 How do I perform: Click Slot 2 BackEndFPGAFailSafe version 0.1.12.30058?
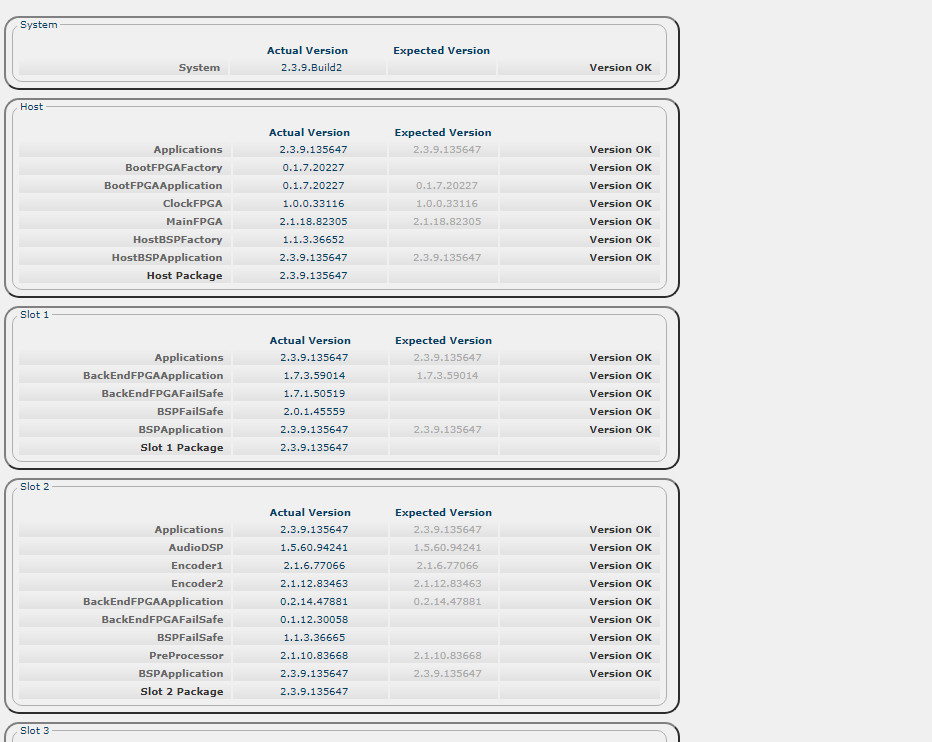[x=314, y=620]
